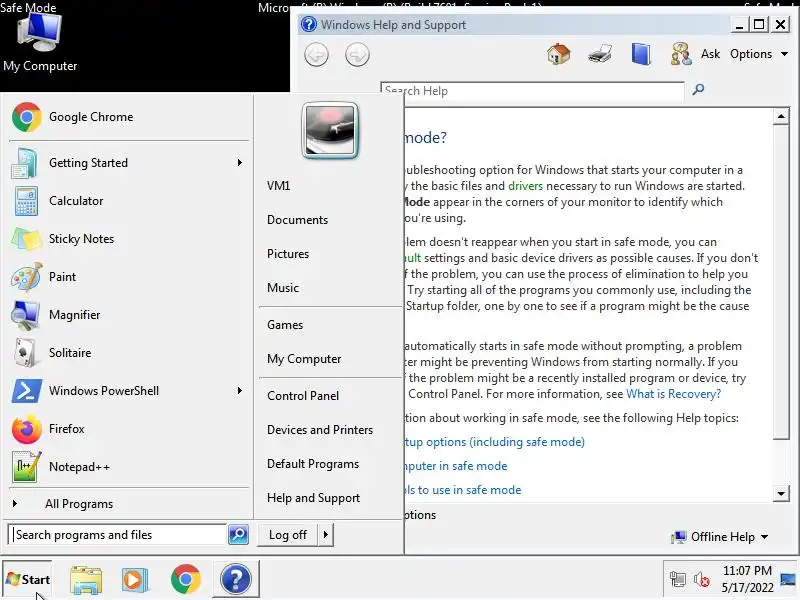Click Help and Support taskbar button
Viewport: 800px width, 600px height.
[236, 579]
